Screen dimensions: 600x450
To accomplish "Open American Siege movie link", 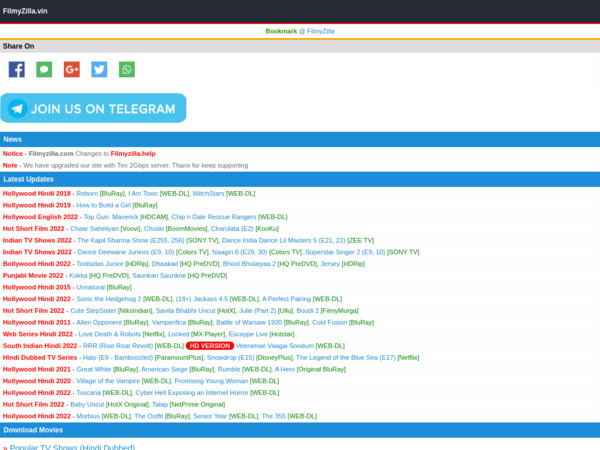I will point(164,369).
